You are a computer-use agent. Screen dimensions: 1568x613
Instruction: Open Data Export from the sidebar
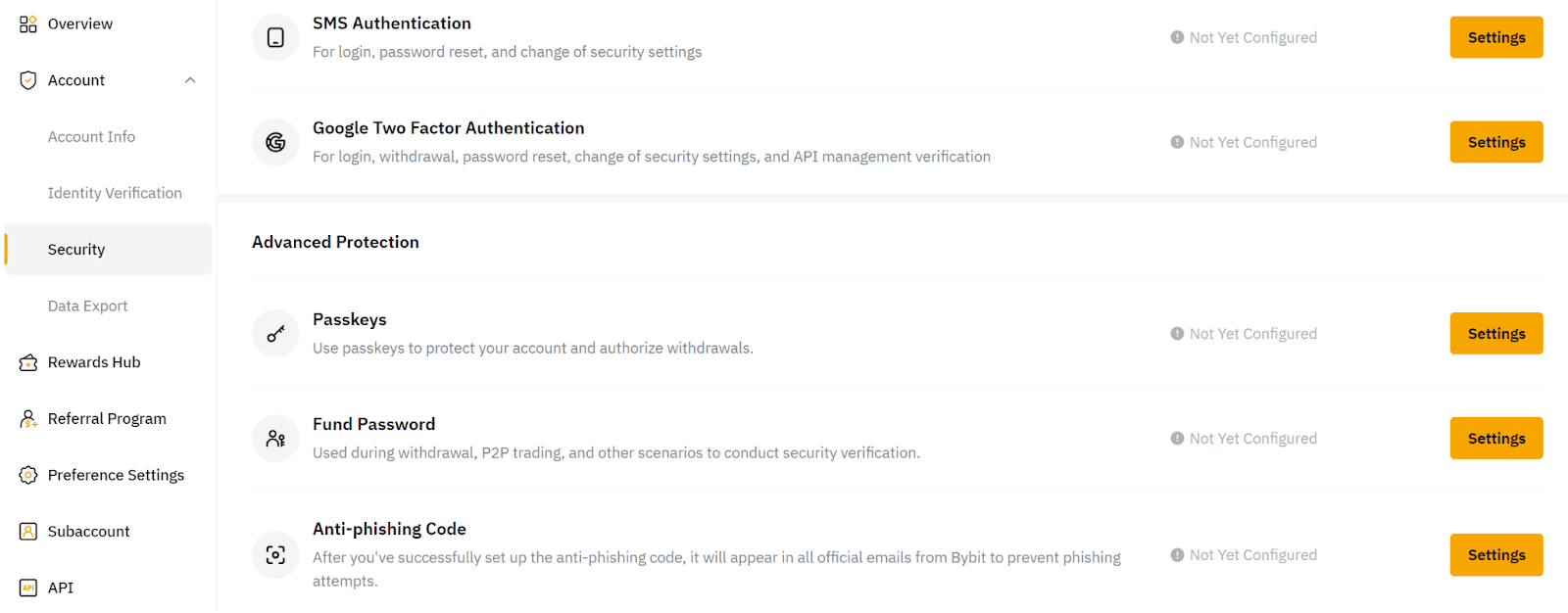(87, 305)
